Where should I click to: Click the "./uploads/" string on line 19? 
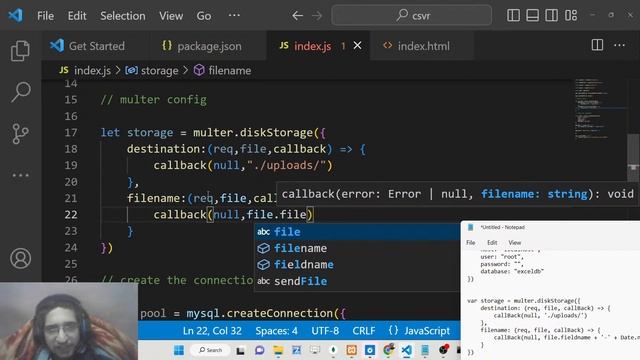pyautogui.click(x=286, y=165)
